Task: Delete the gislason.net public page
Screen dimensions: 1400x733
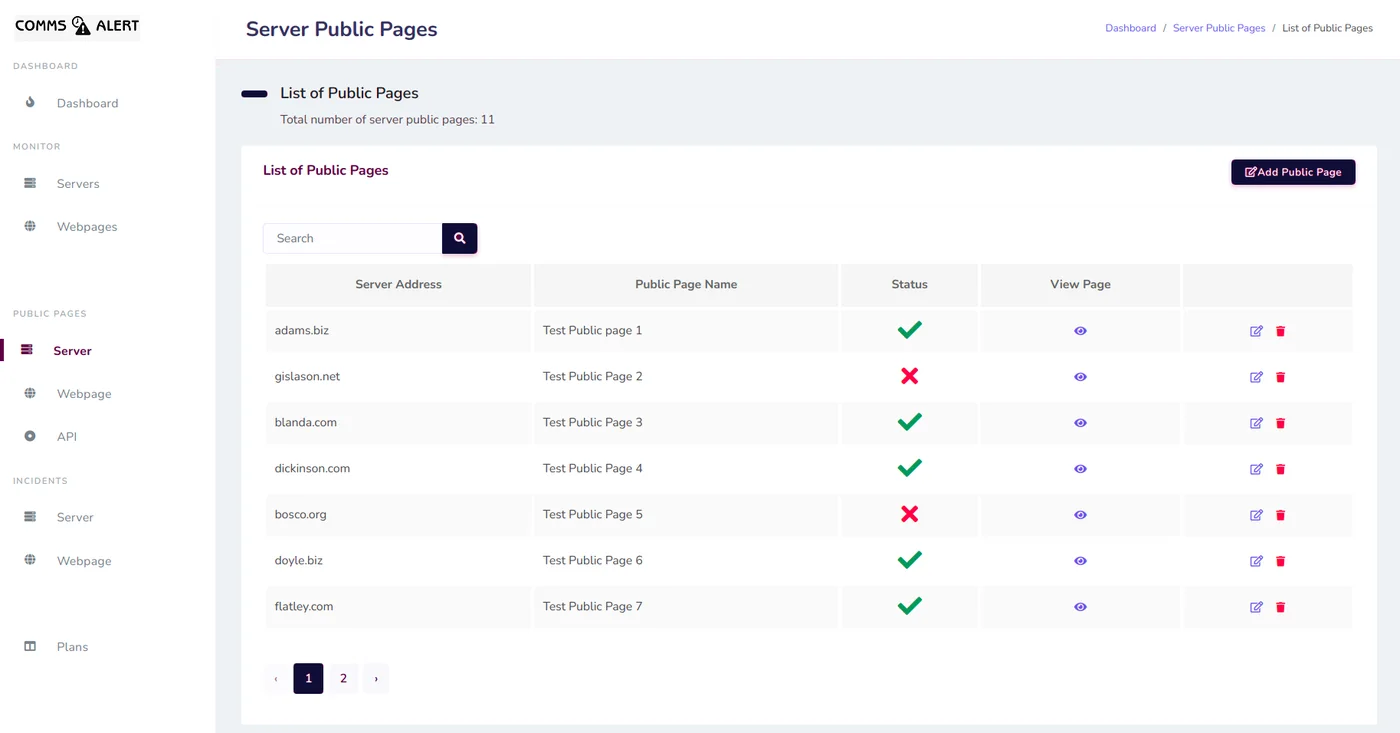Action: [x=1280, y=377]
